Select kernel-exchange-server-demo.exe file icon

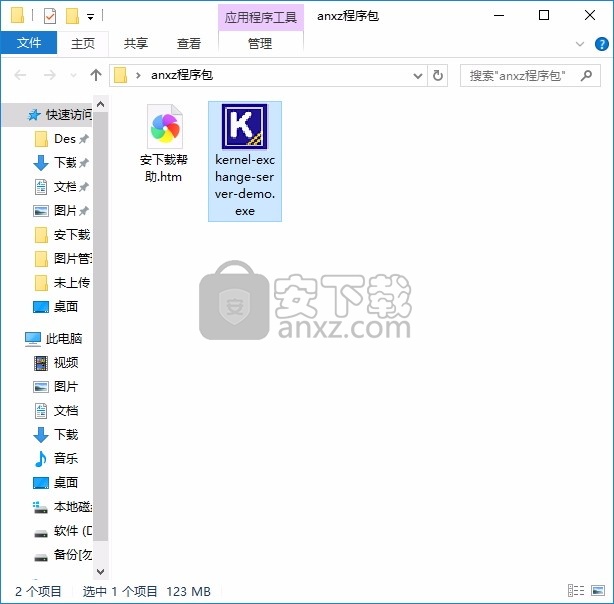[244, 126]
